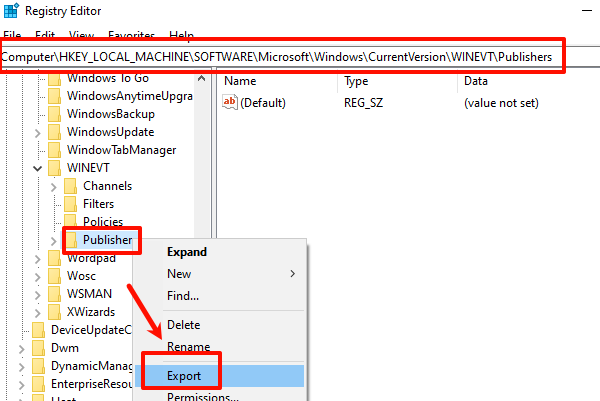Click the registry path address bar
Screen dimensions: 600x401
click(x=300, y=57)
